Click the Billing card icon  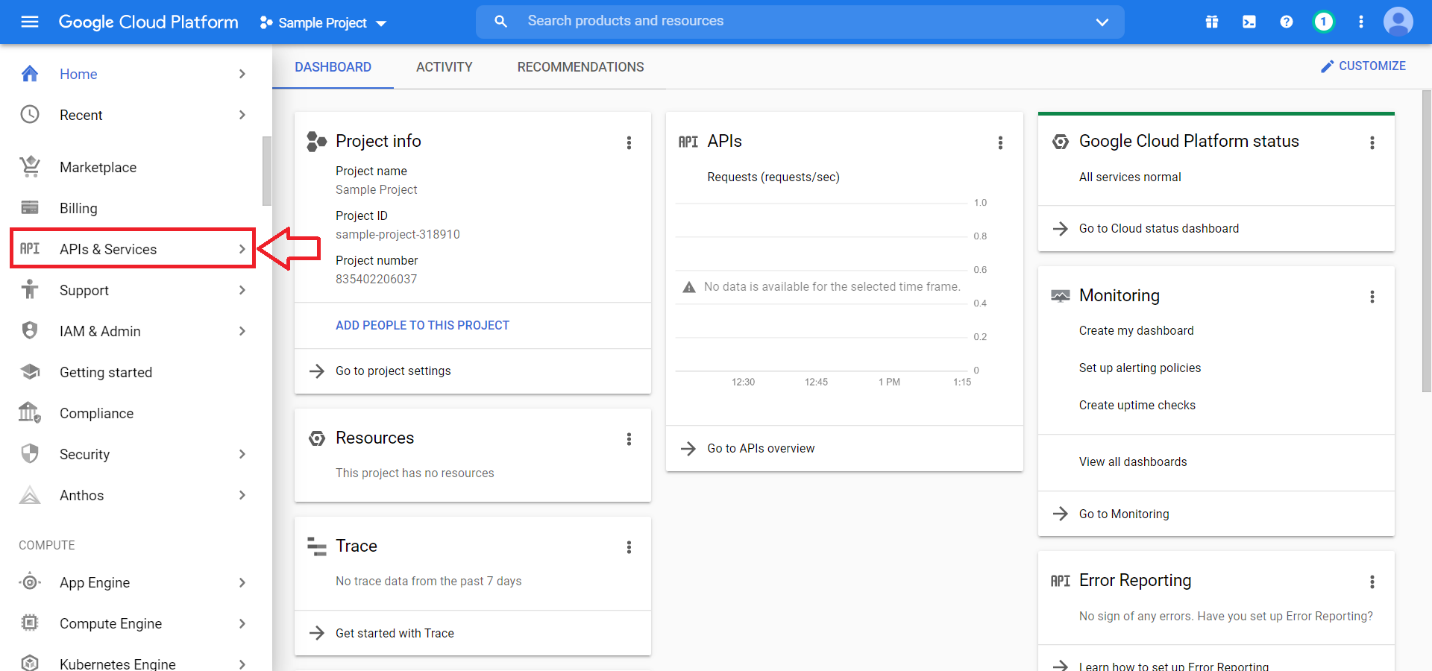[x=30, y=208]
